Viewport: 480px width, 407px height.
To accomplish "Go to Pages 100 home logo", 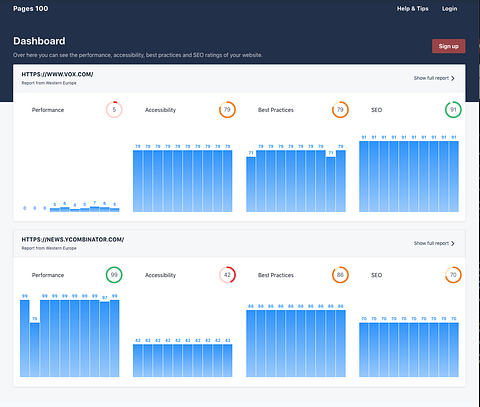I will (31, 9).
